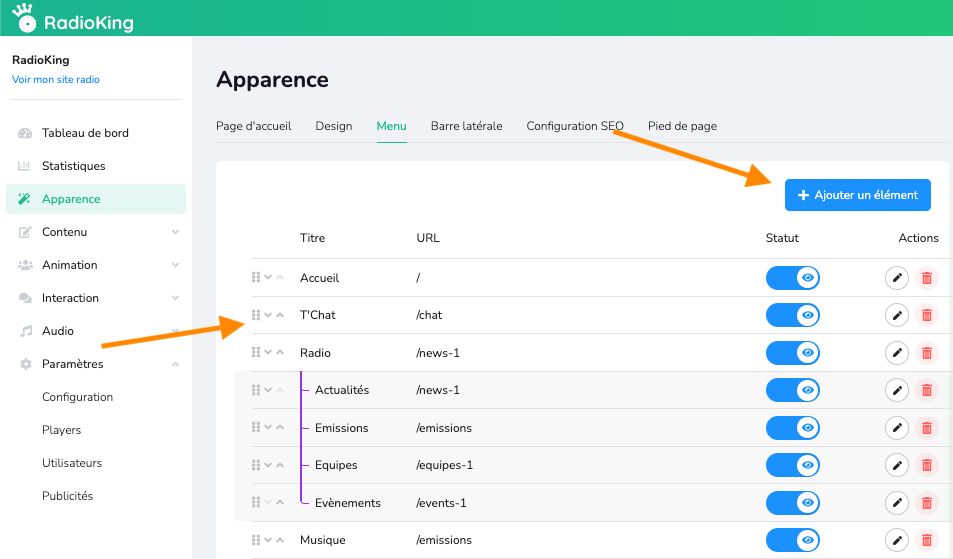
Task: Toggle visibility status of Accueil
Action: [792, 278]
